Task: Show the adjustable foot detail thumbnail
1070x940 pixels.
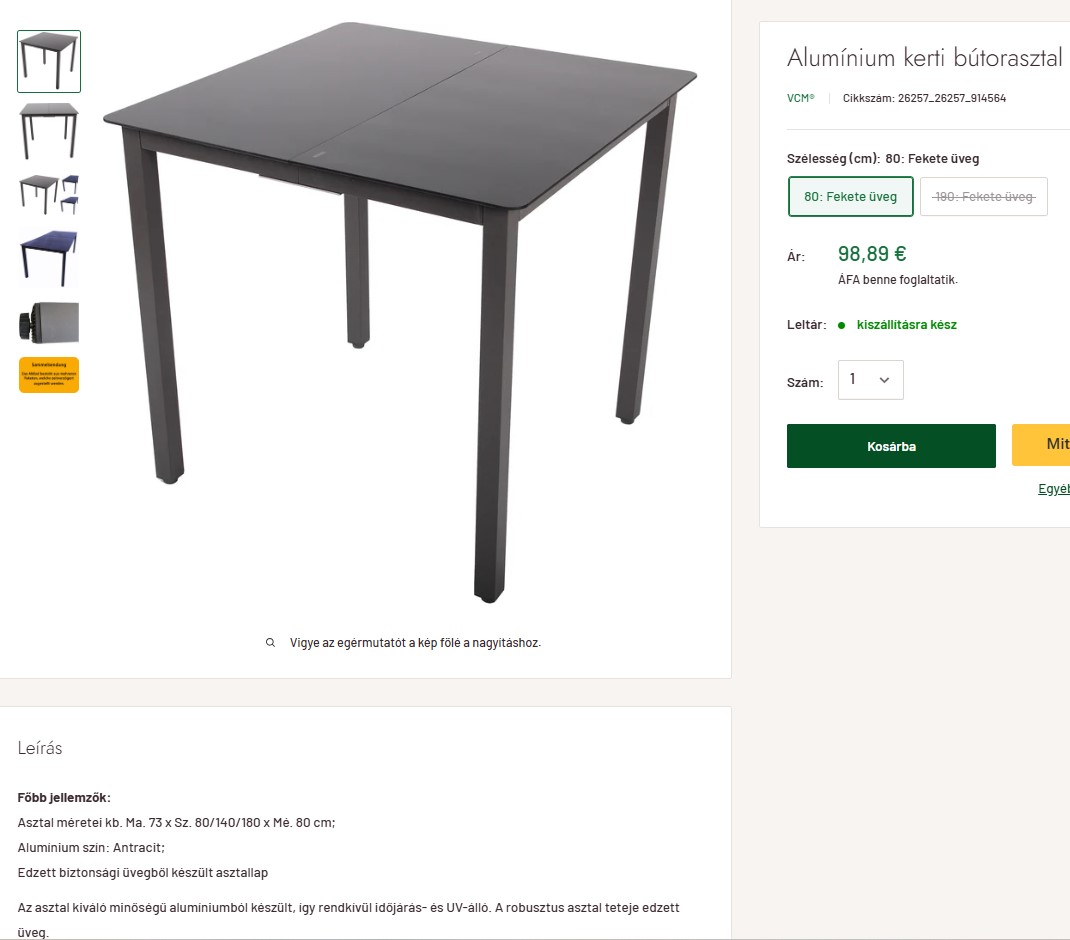Action: click(49, 322)
